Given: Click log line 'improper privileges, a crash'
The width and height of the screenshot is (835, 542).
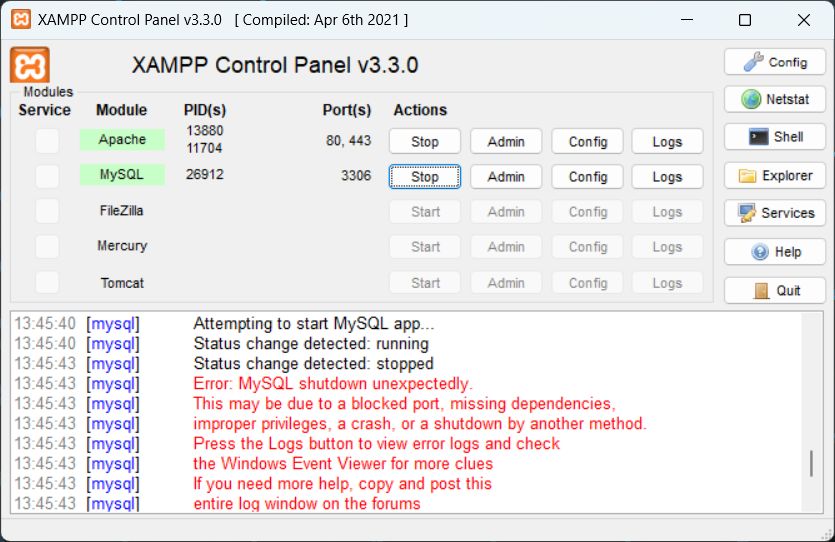Looking at the screenshot, I should point(420,424).
